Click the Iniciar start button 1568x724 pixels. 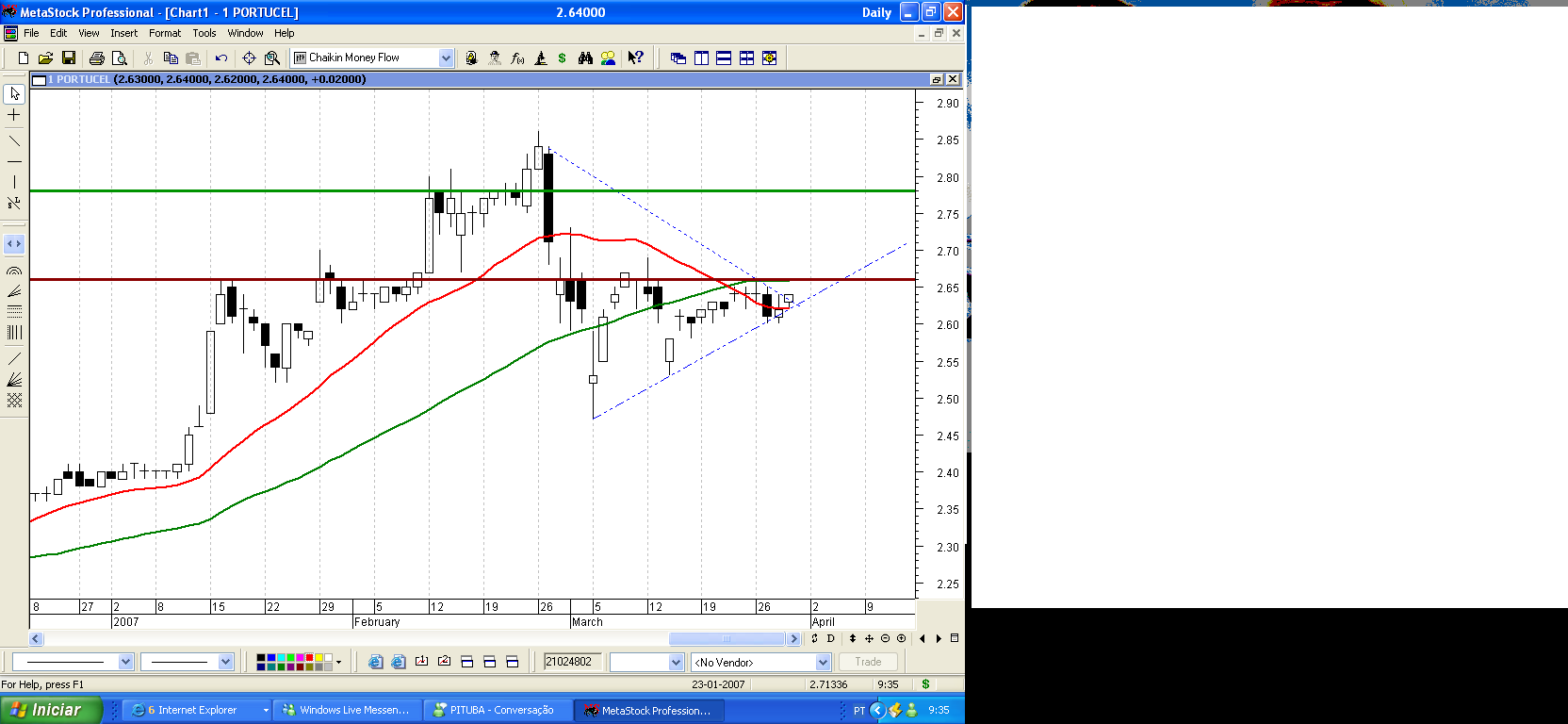point(51,710)
